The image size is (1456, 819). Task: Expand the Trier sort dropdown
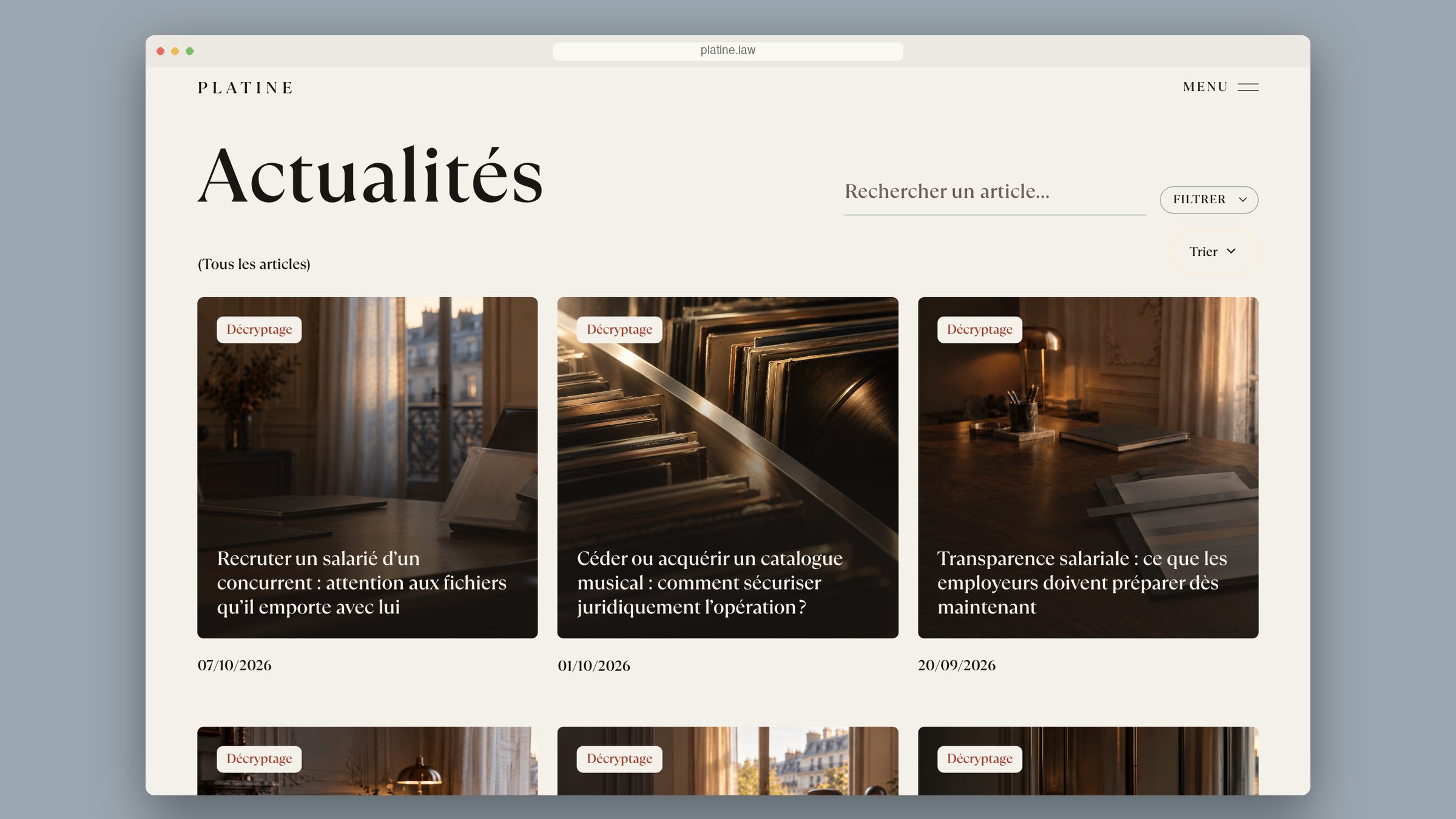(1213, 251)
